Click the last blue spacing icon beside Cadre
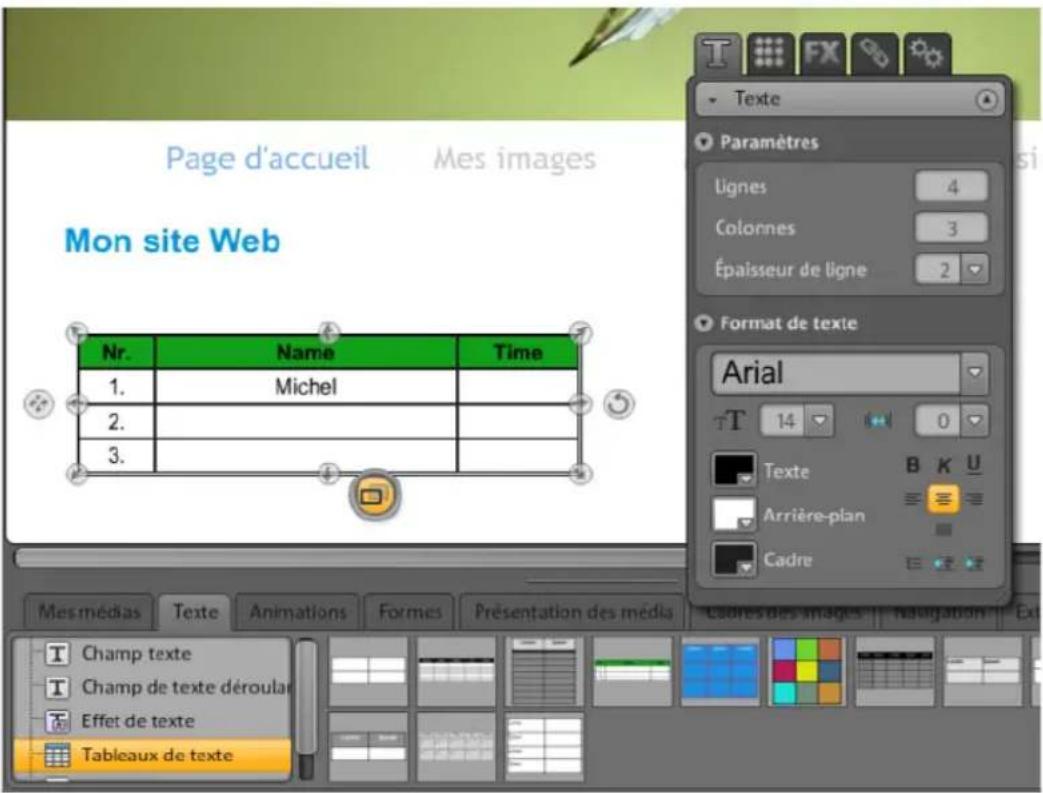Screen dimensions: 1043x793 click(x=973, y=563)
